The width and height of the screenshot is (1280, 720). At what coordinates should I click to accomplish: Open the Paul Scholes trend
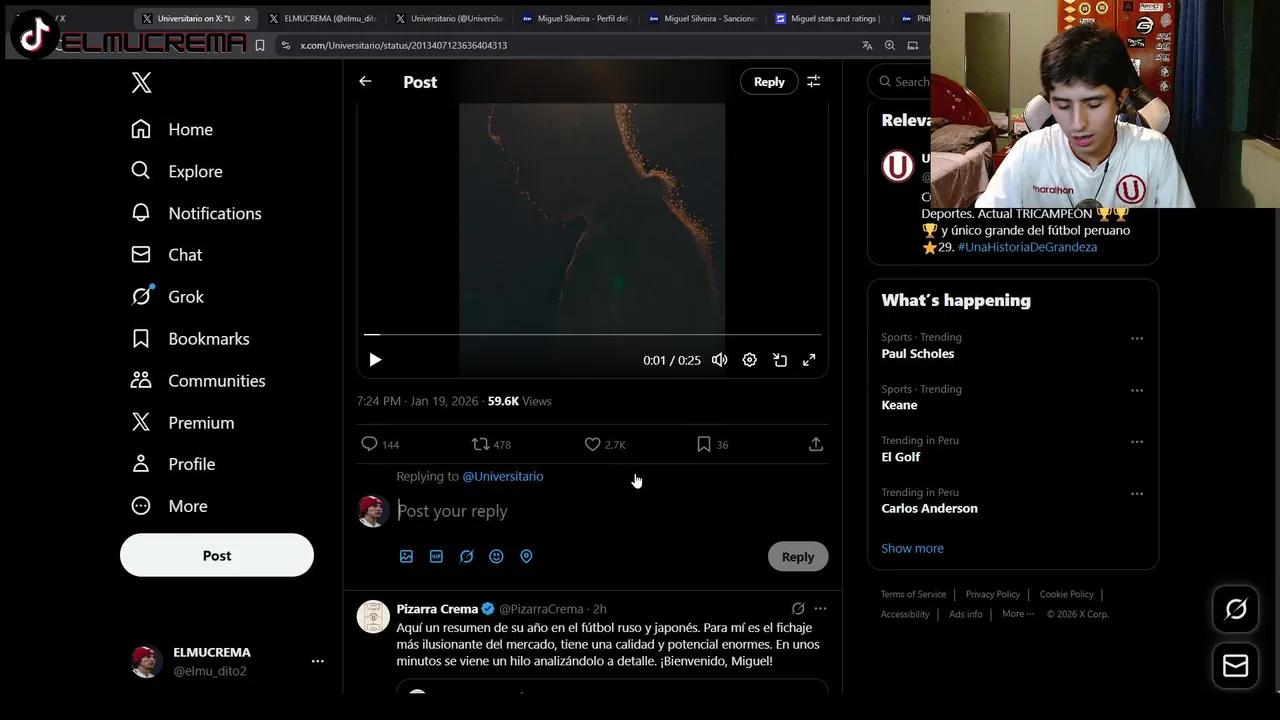[x=918, y=354]
